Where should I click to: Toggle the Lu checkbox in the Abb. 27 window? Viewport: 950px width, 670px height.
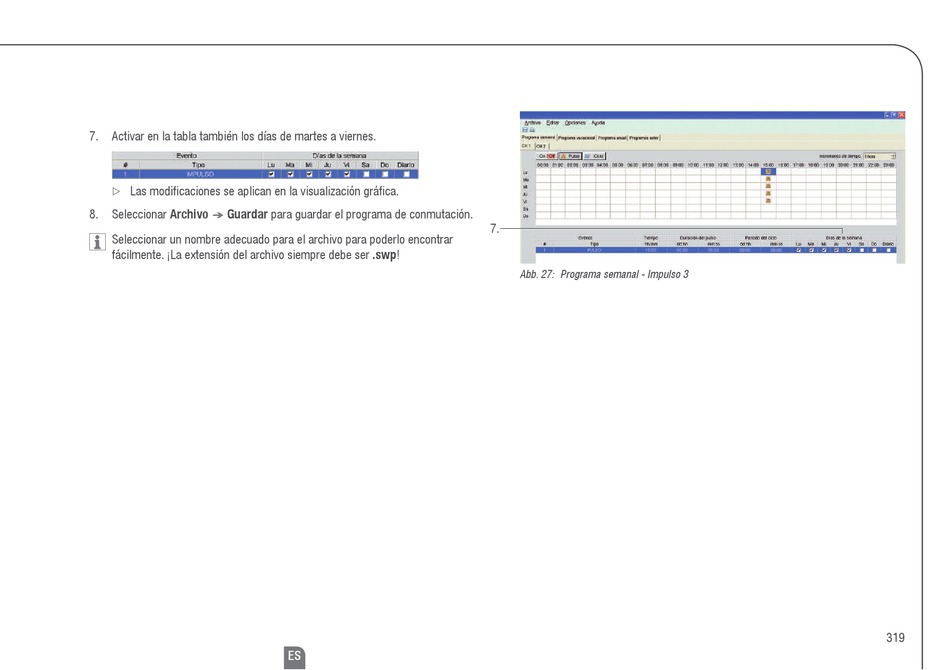click(799, 250)
